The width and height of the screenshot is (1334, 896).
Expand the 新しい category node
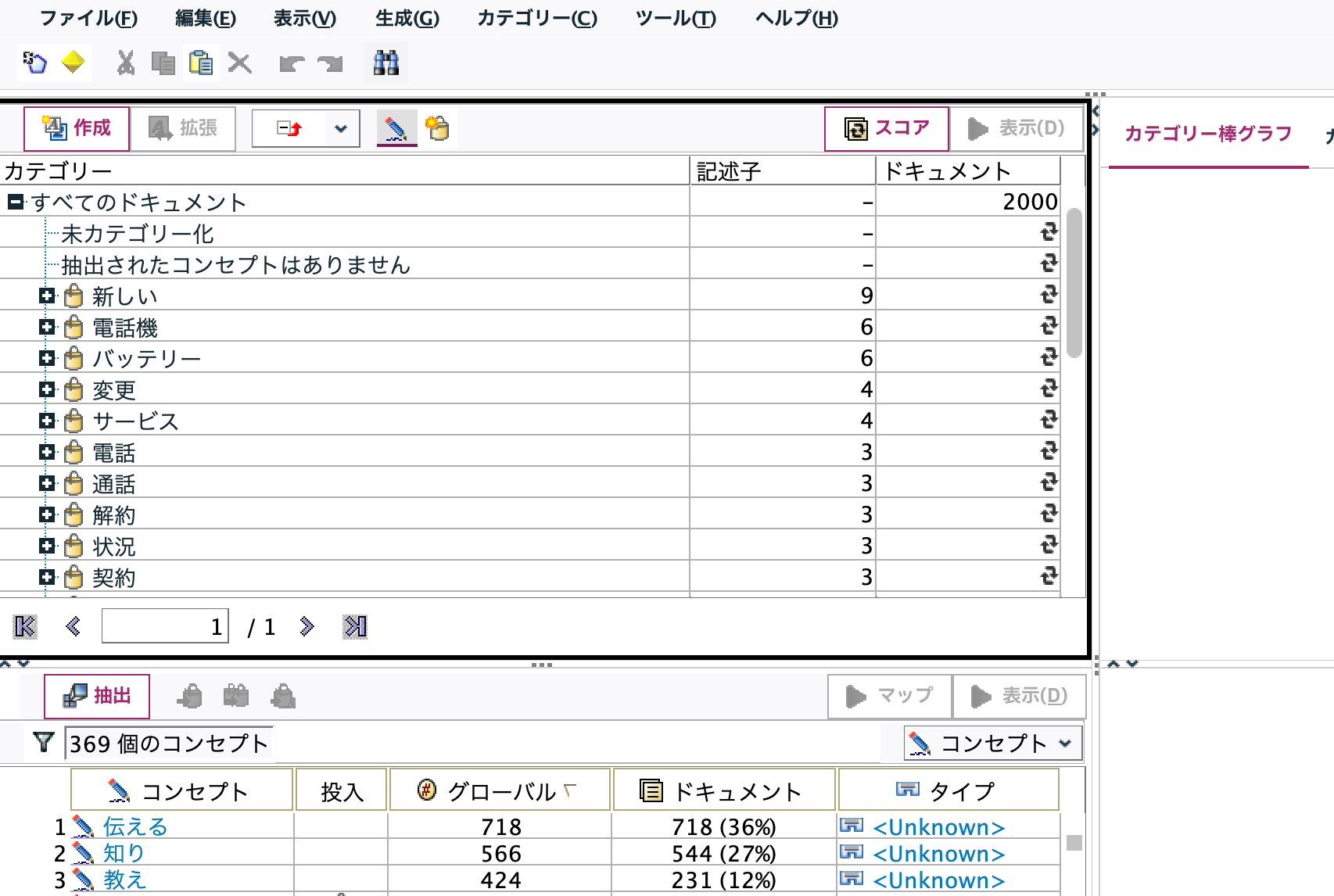point(48,296)
